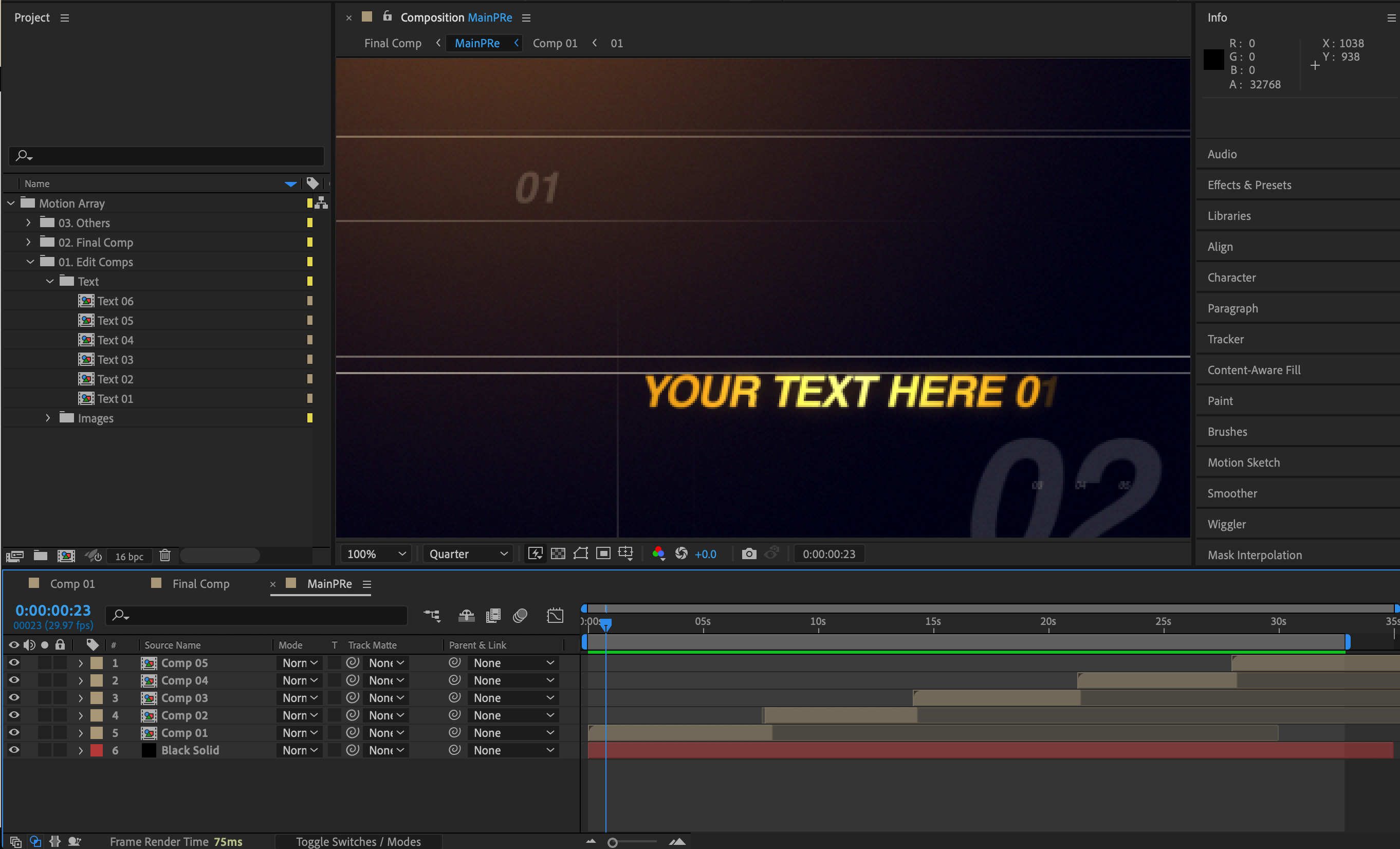The width and height of the screenshot is (1400, 849).
Task: Enable motion blur icon in timeline
Action: pyautogui.click(x=520, y=616)
